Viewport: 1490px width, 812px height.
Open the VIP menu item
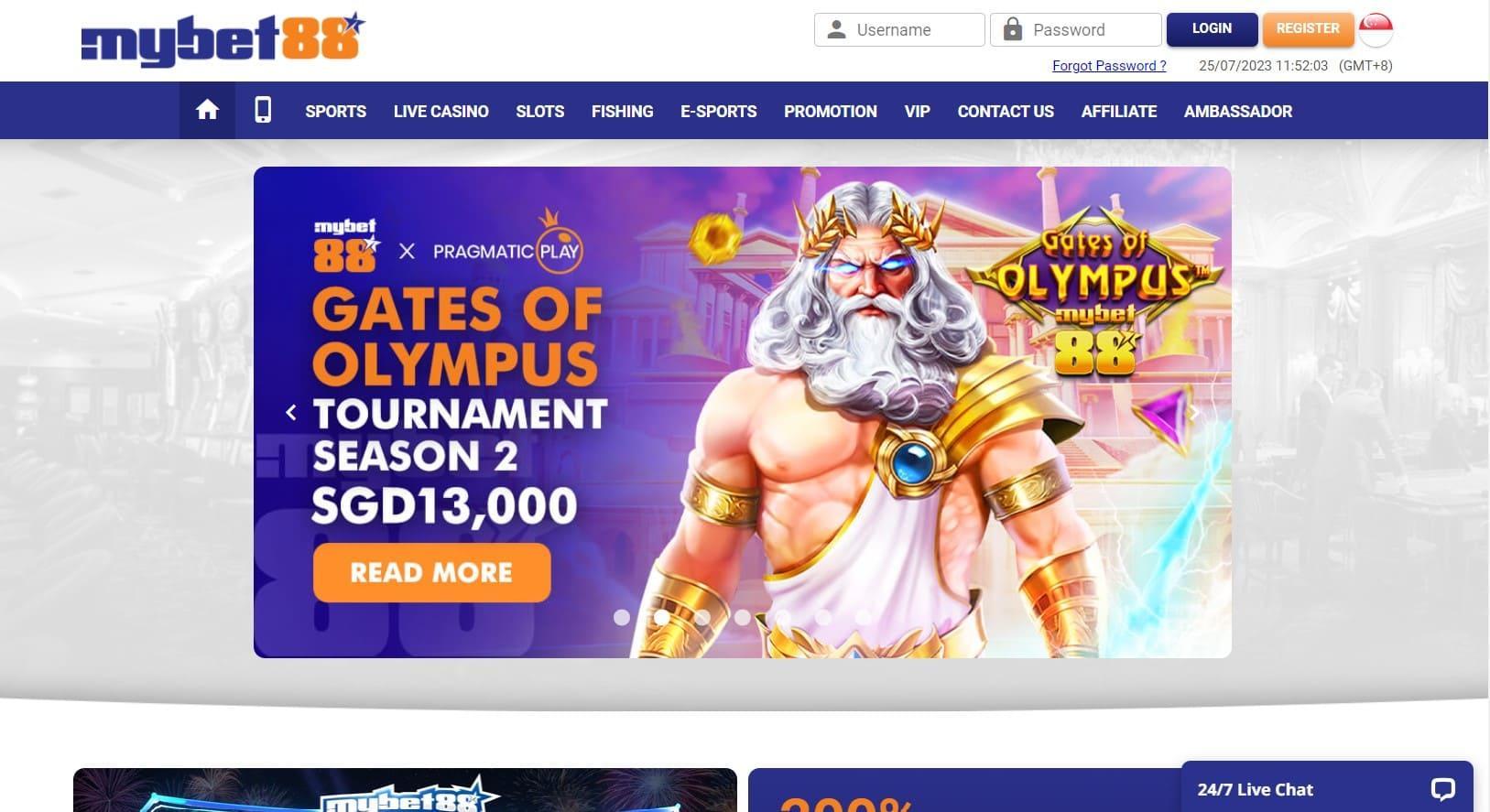[x=917, y=112]
